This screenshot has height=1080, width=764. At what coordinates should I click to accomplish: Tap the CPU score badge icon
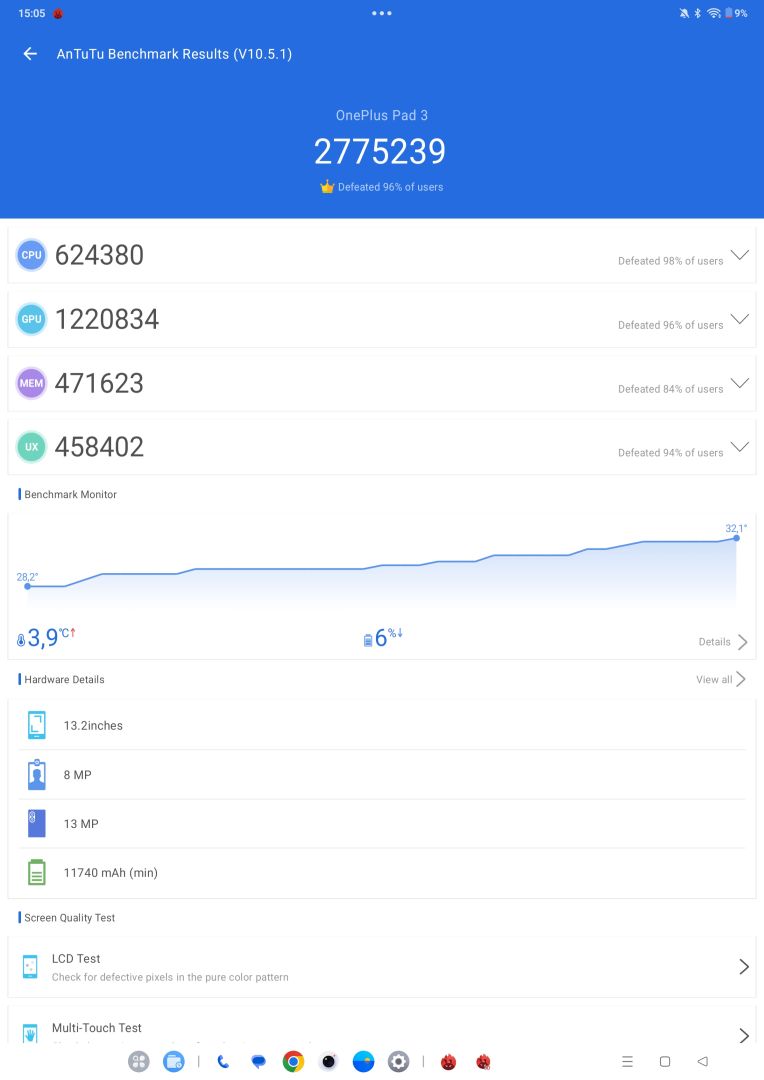(31, 255)
